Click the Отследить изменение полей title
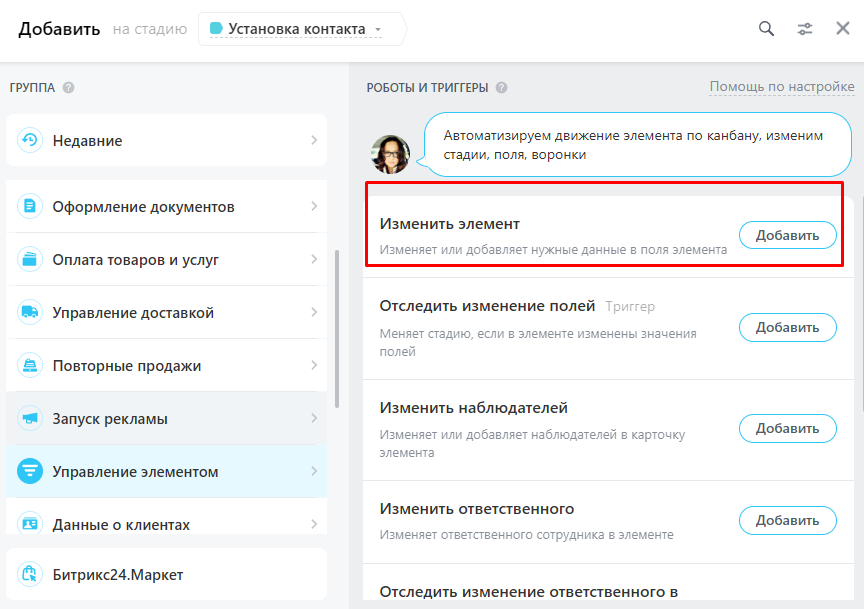The image size is (864, 609). pos(487,306)
